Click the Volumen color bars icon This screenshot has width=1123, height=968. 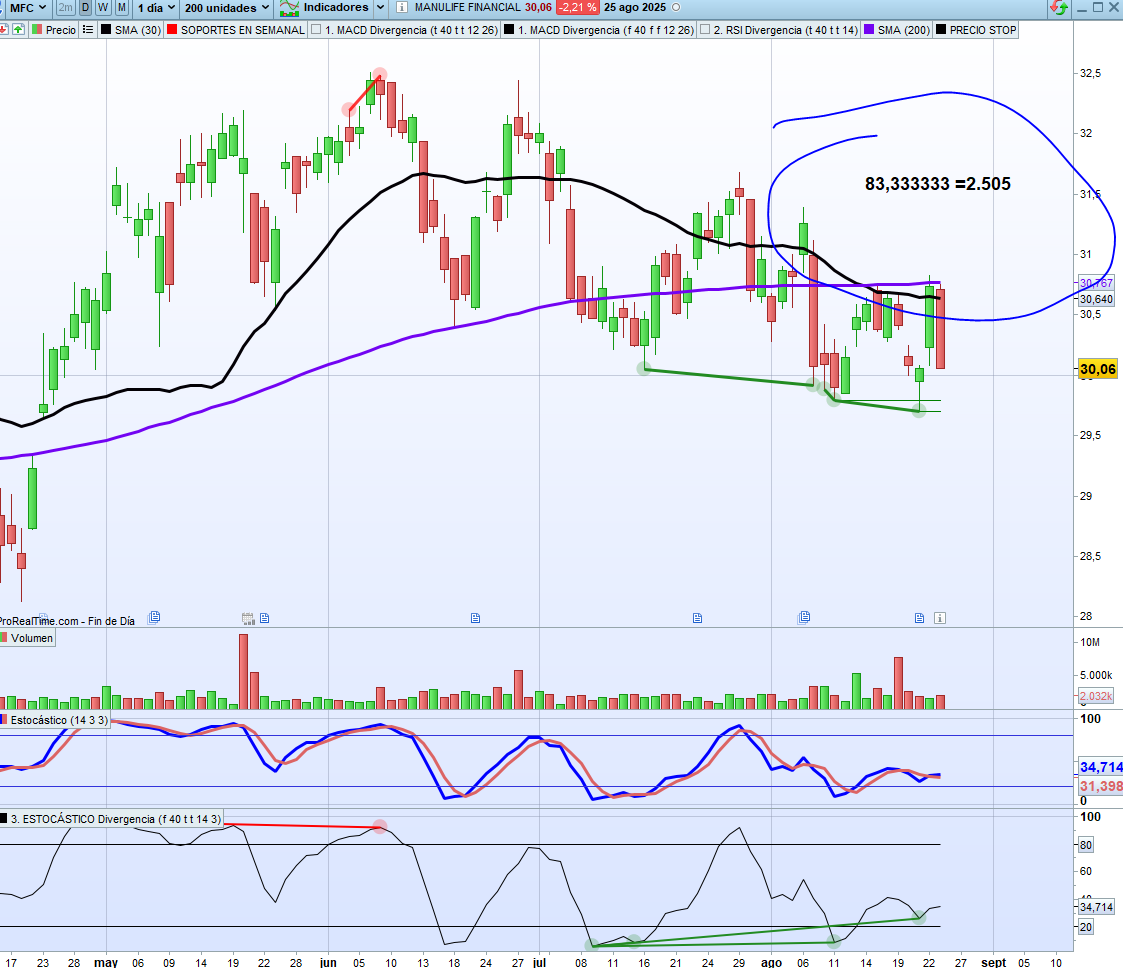[x=4, y=638]
